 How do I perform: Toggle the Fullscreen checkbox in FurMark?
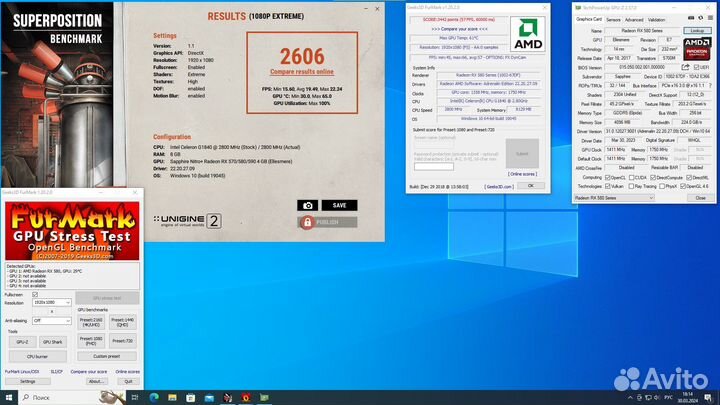[x=35, y=294]
